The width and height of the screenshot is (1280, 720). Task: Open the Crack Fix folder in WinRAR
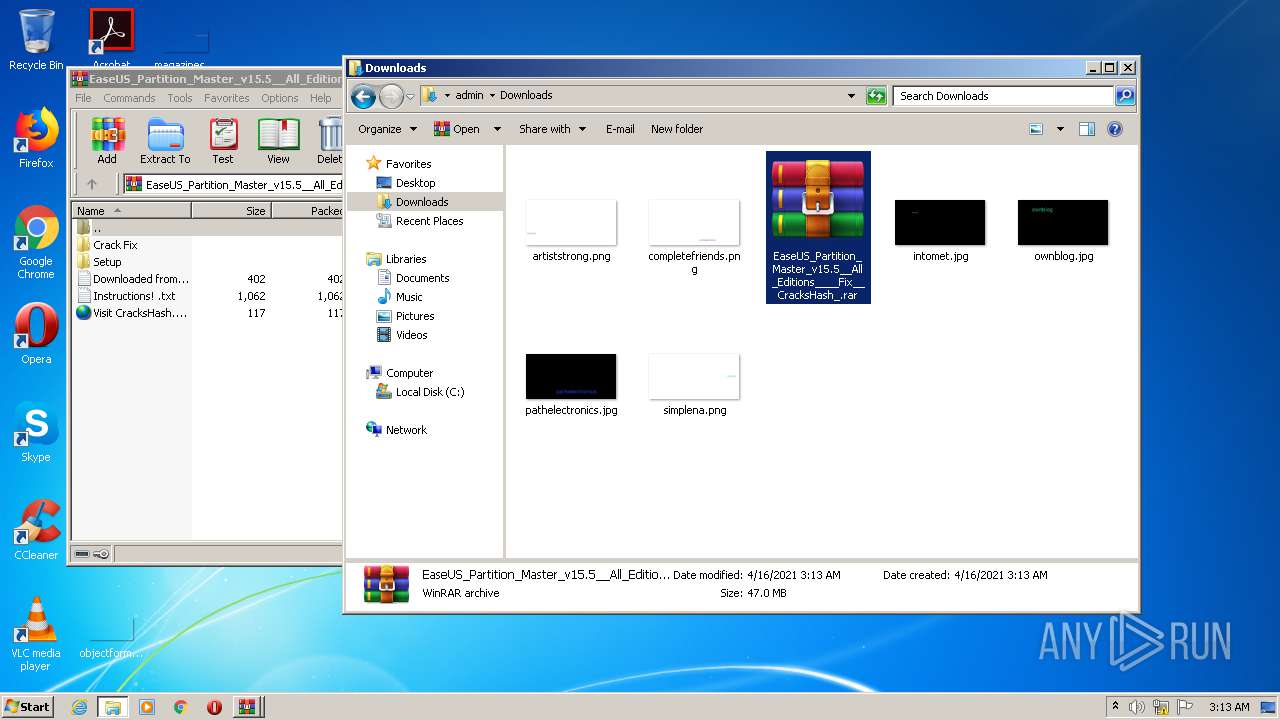tap(115, 245)
